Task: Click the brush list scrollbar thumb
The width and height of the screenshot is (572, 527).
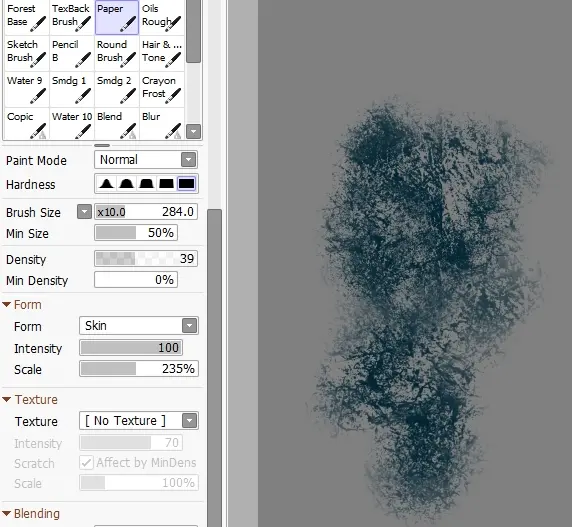Action: coord(193,31)
